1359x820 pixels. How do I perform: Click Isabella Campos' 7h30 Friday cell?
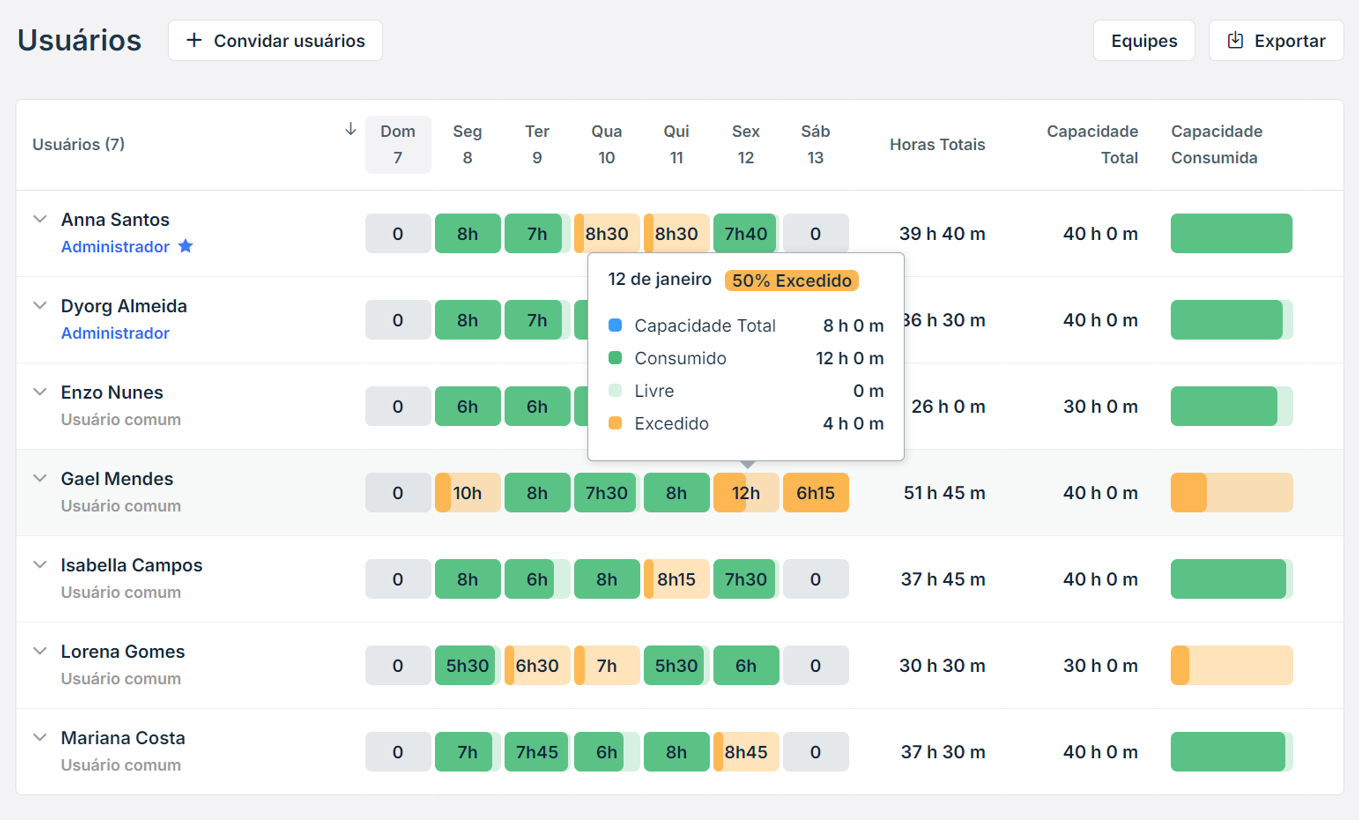click(x=746, y=579)
